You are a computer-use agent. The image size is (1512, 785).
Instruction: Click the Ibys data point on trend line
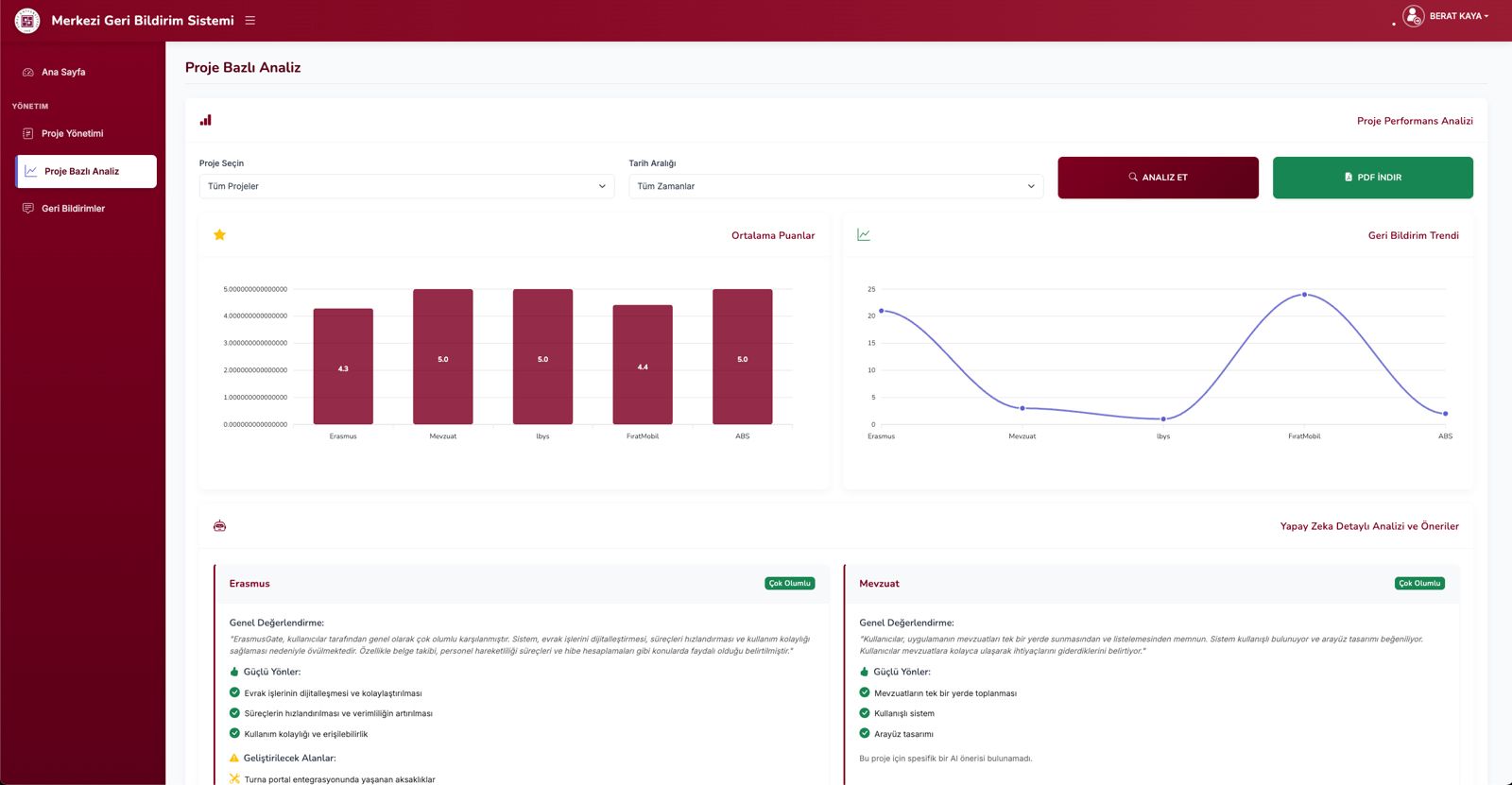[x=1163, y=418]
